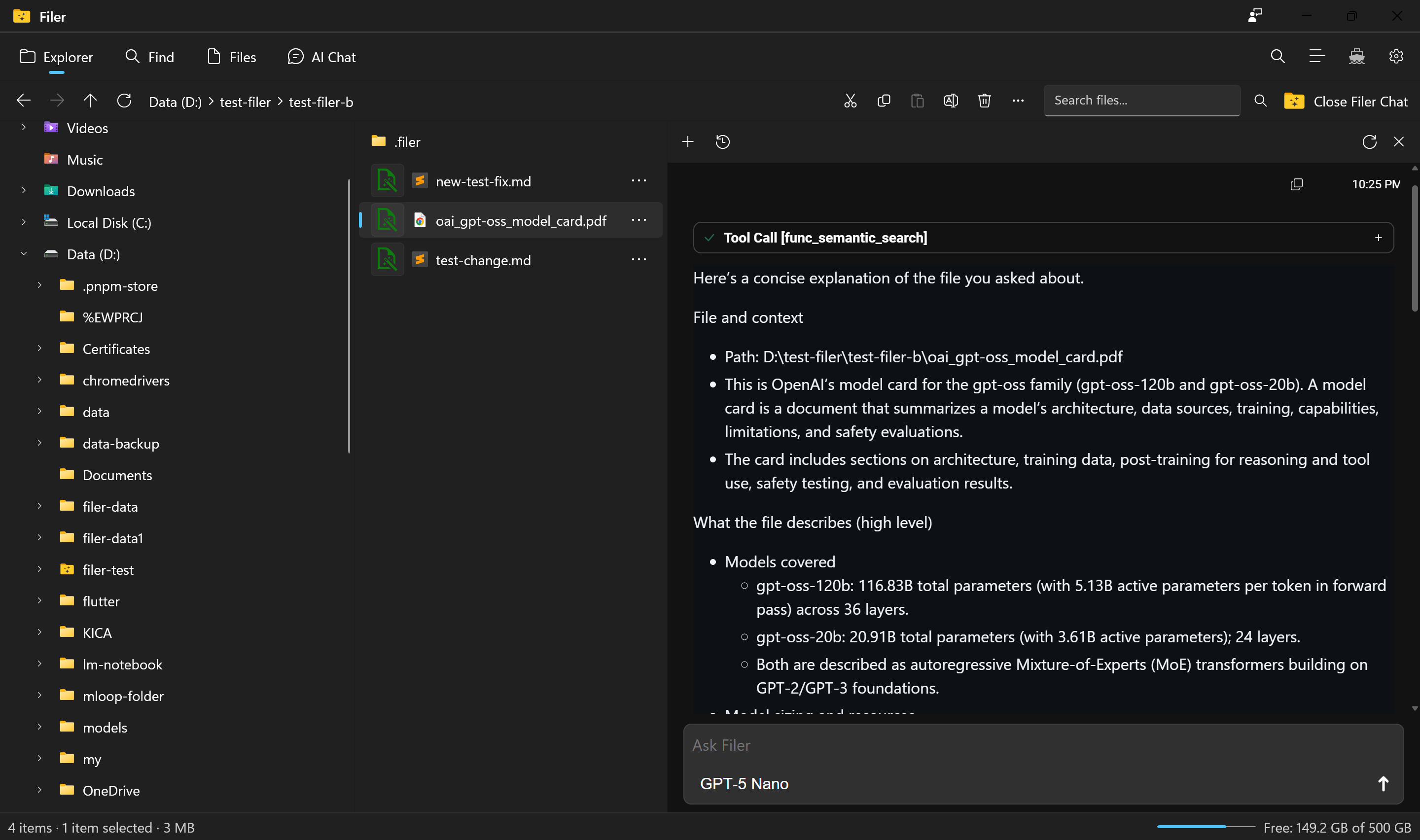The image size is (1420, 840).
Task: Open the .filer folder
Action: (510, 141)
